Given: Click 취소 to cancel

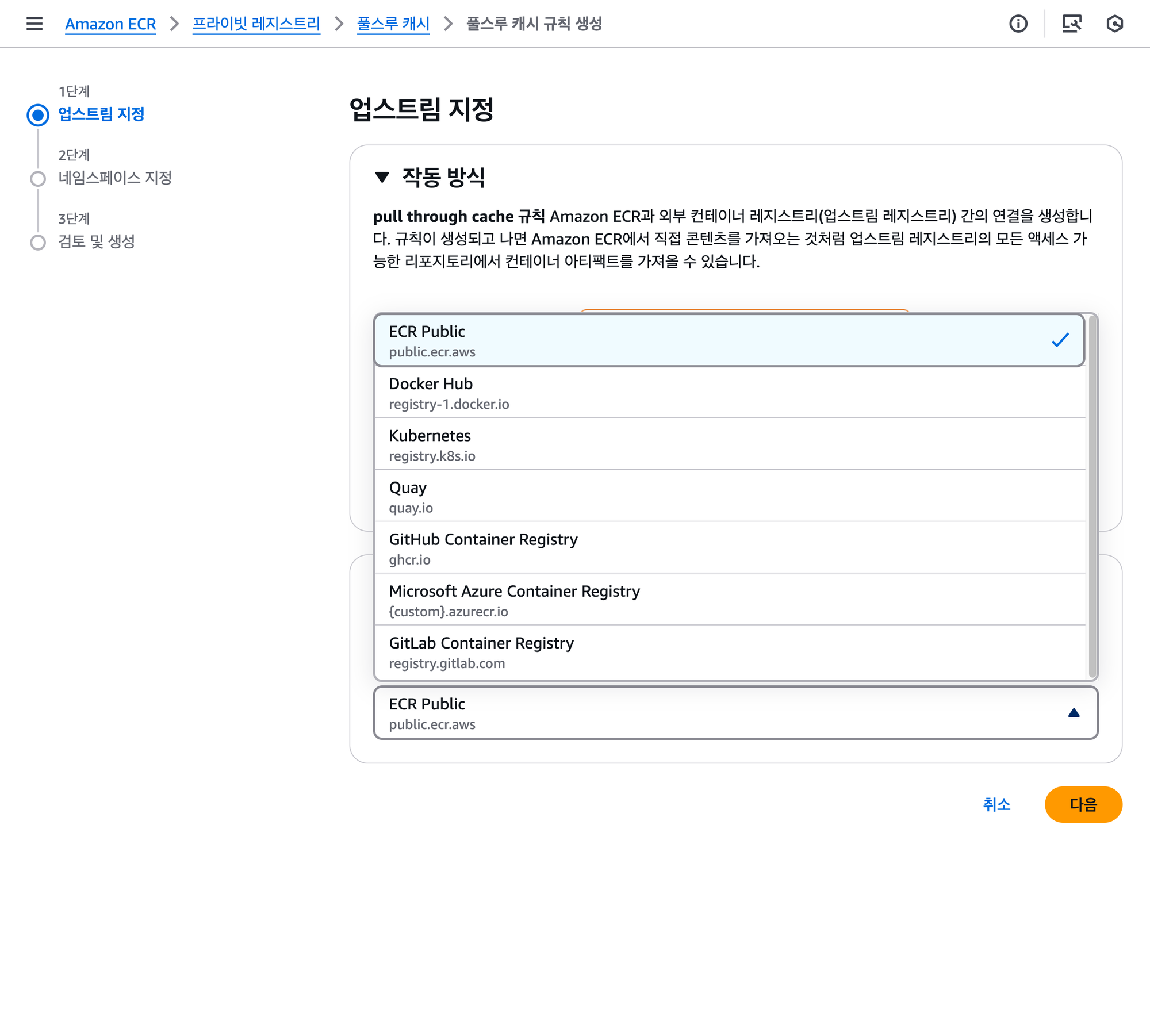Looking at the screenshot, I should (x=996, y=804).
